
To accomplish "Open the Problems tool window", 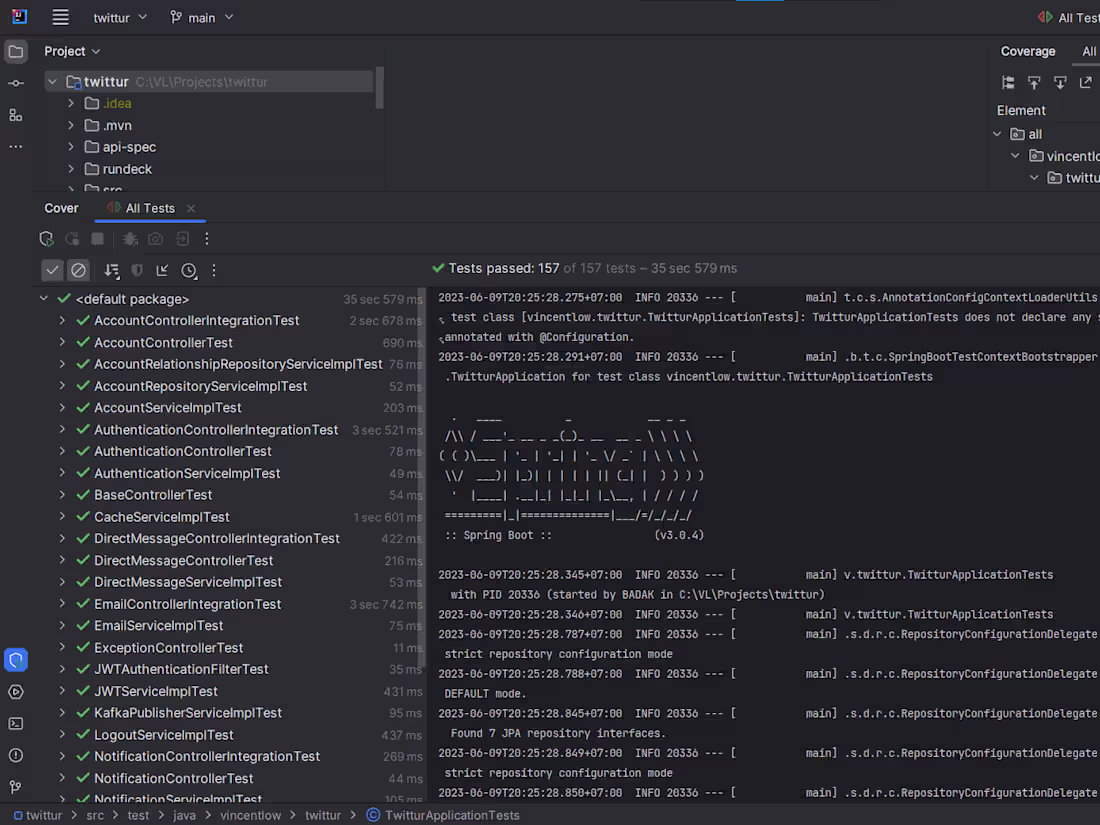I will point(15,755).
